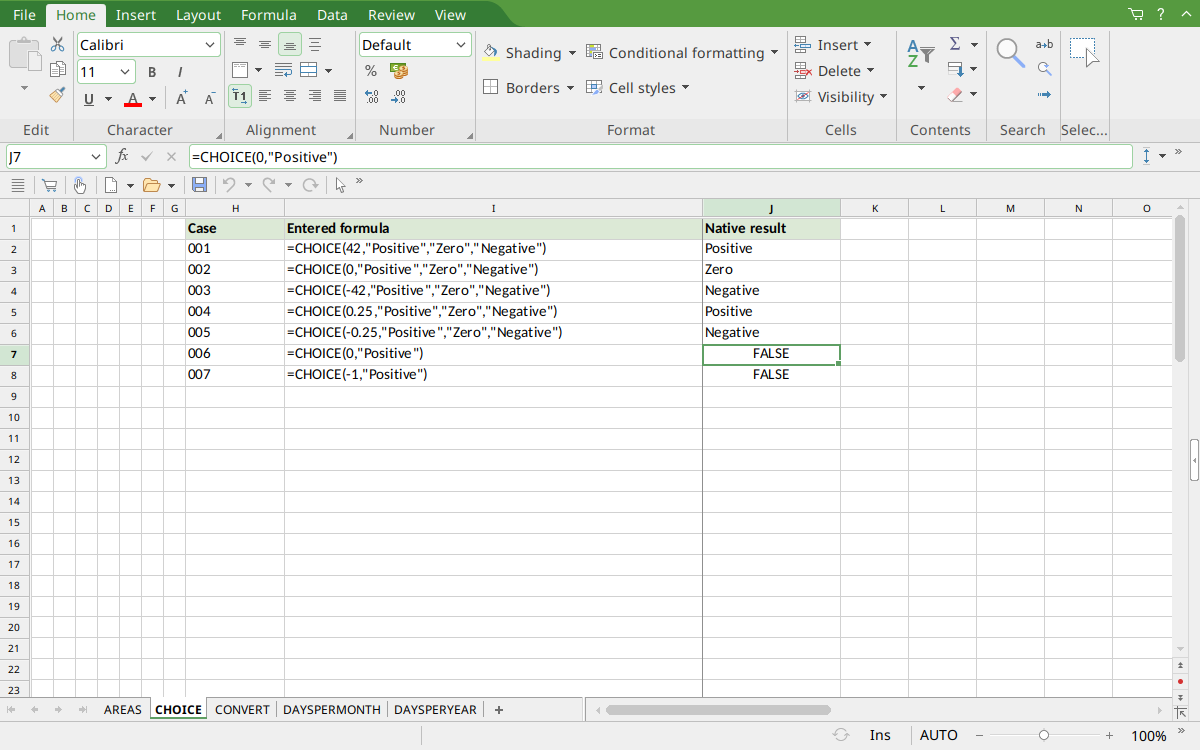
Task: Click the Undo arrow icon
Action: point(229,185)
